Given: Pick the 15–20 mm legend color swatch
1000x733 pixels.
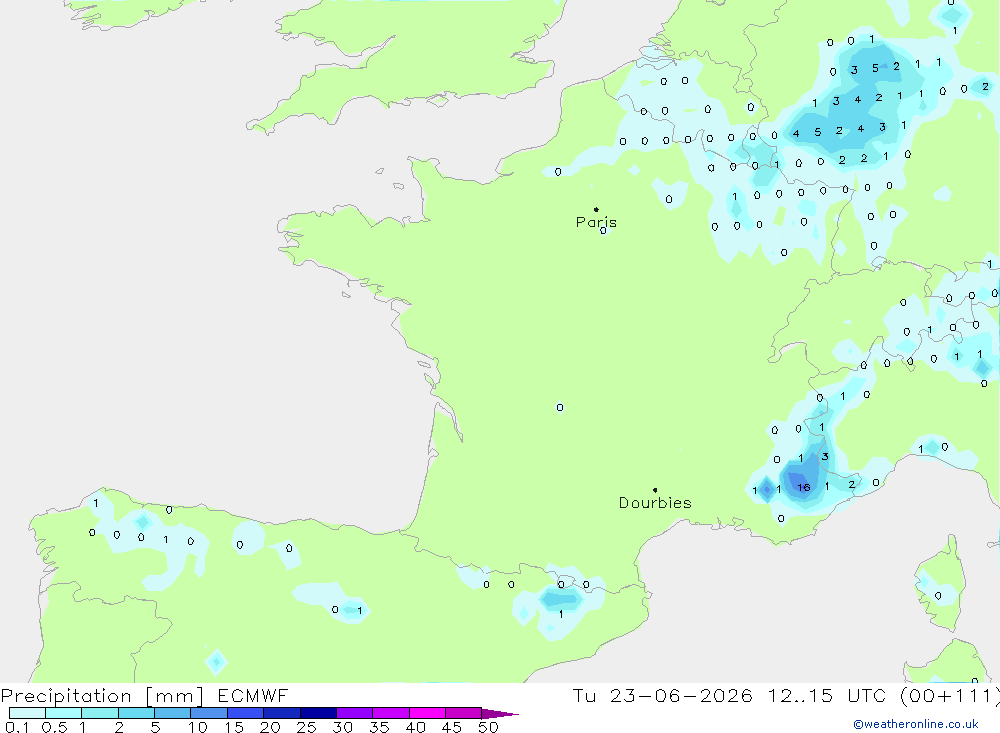Looking at the screenshot, I should (x=246, y=713).
